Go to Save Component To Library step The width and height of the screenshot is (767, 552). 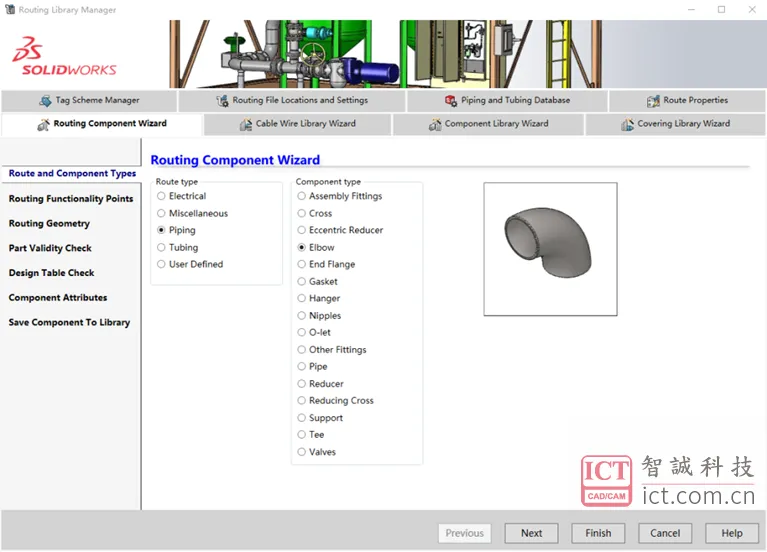coord(69,322)
